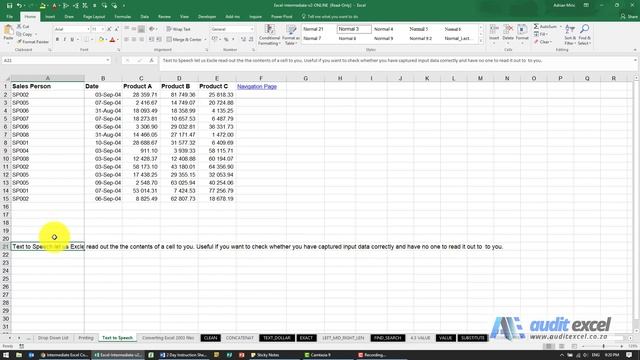Apply Normal 4 cell style
This screenshot has width=640, height=360.
point(384,29)
